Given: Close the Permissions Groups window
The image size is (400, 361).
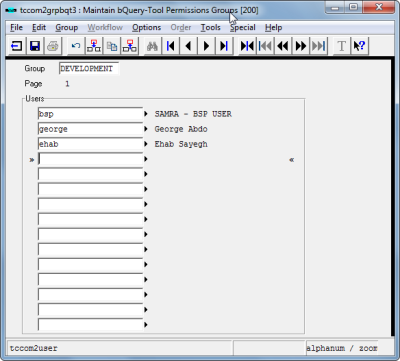Looking at the screenshot, I should click(x=379, y=7).
